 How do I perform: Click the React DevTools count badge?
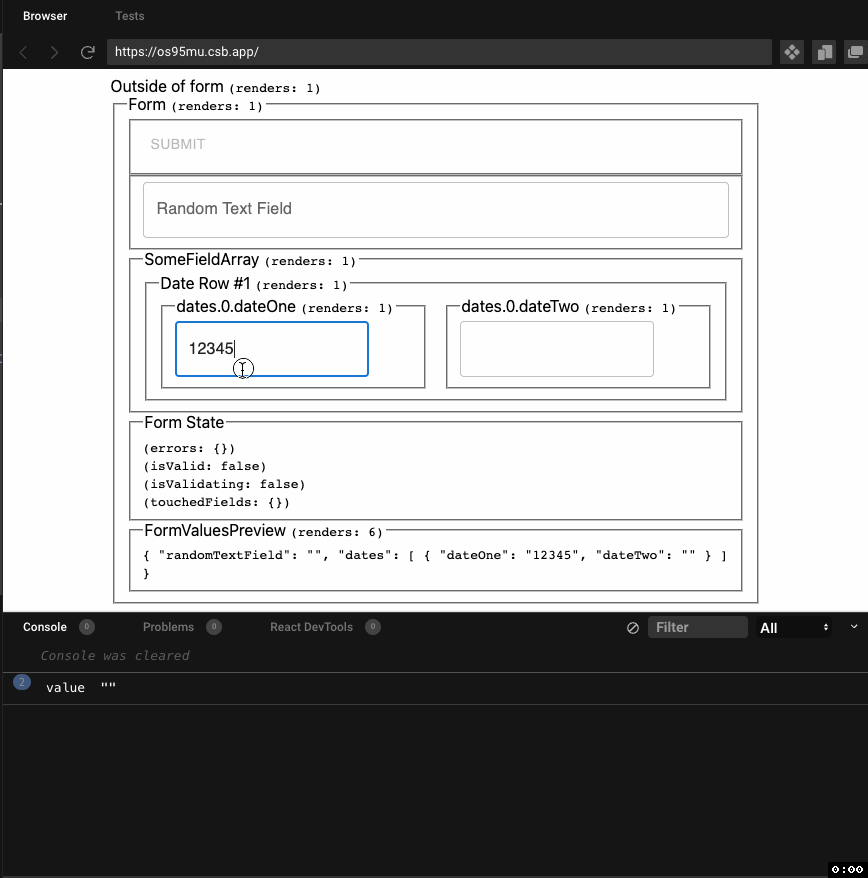pos(373,627)
